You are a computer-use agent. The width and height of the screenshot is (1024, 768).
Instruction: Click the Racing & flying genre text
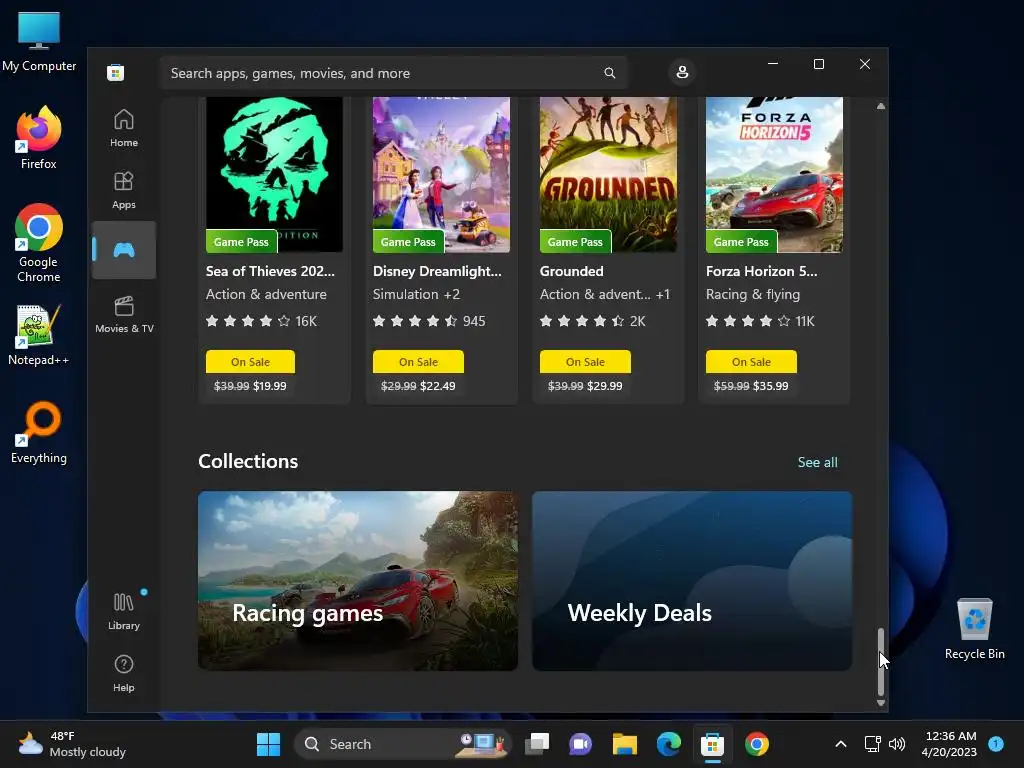point(753,295)
